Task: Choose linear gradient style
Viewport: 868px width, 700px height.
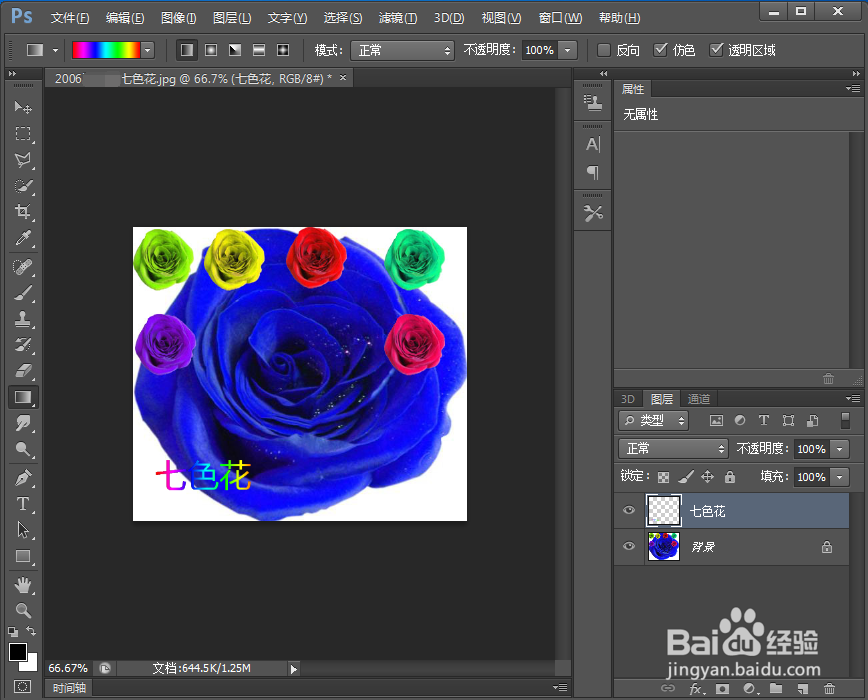Action: click(x=187, y=50)
